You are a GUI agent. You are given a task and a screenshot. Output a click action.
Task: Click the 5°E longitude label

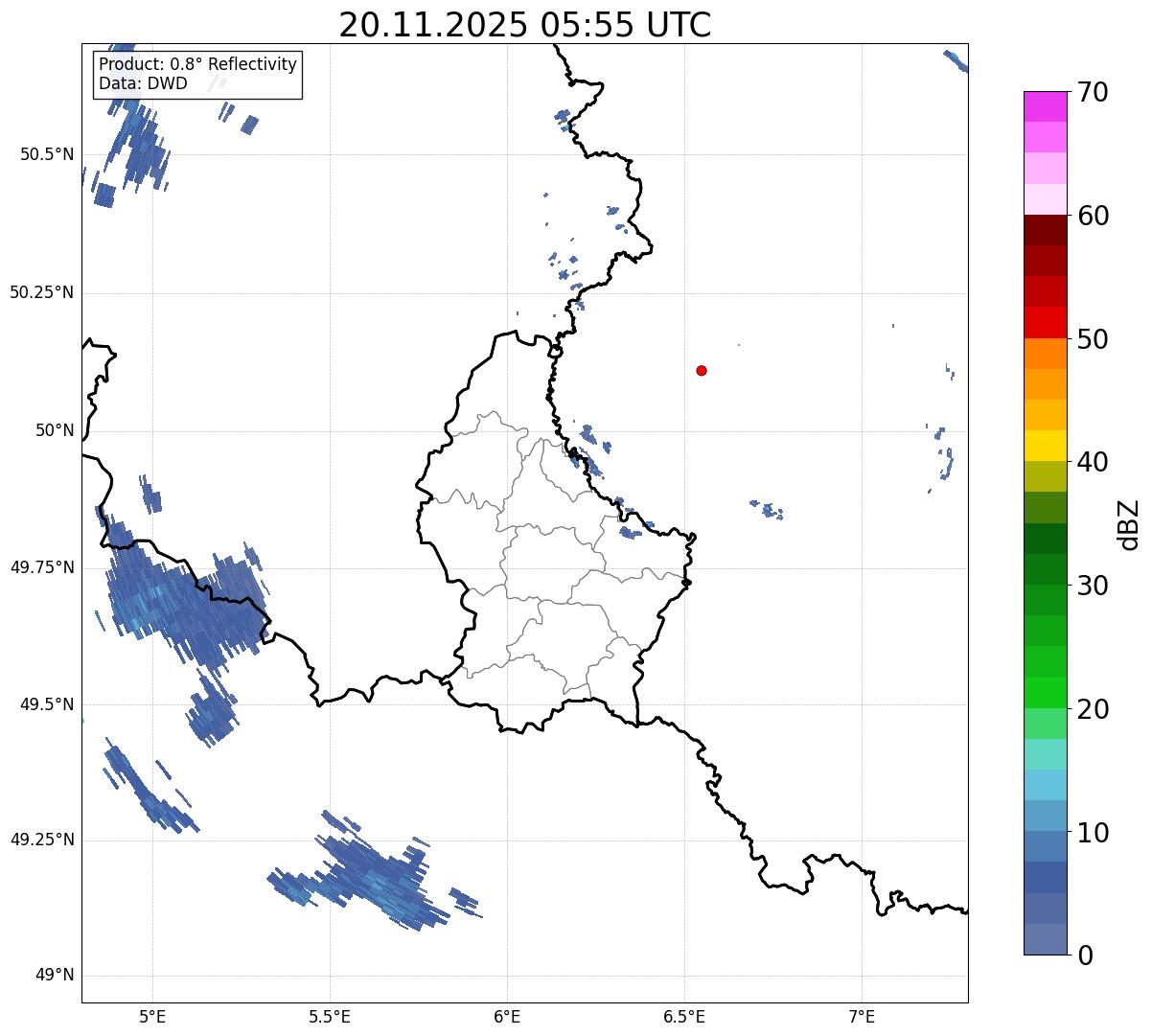click(152, 1017)
